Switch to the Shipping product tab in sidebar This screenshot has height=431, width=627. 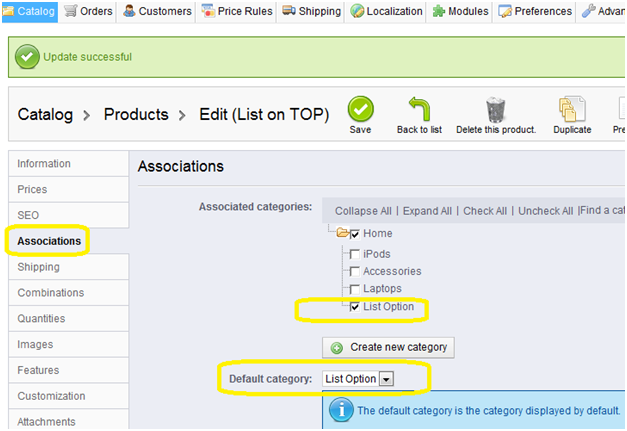point(68,267)
